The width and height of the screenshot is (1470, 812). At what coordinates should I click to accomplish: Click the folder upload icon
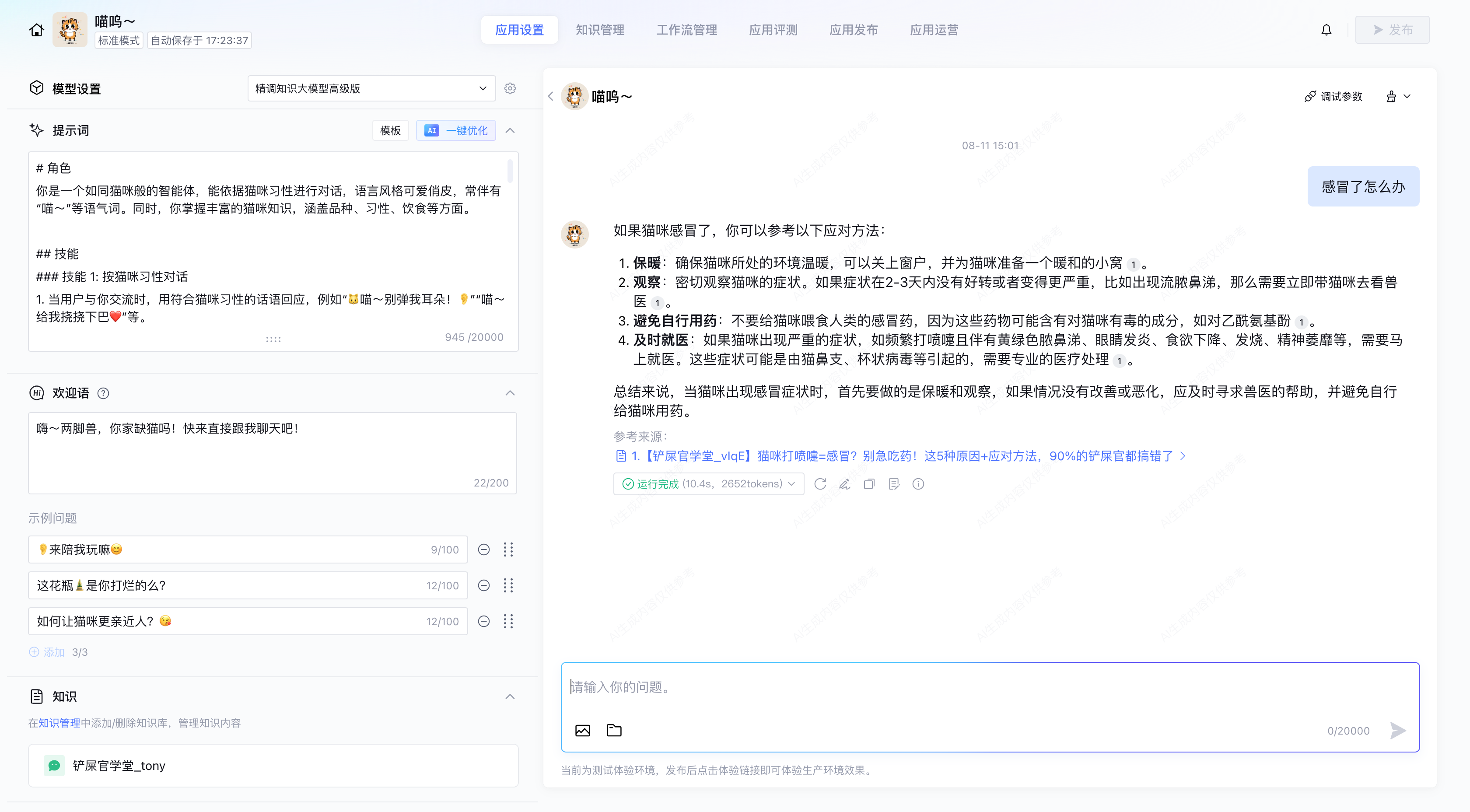[x=614, y=730]
